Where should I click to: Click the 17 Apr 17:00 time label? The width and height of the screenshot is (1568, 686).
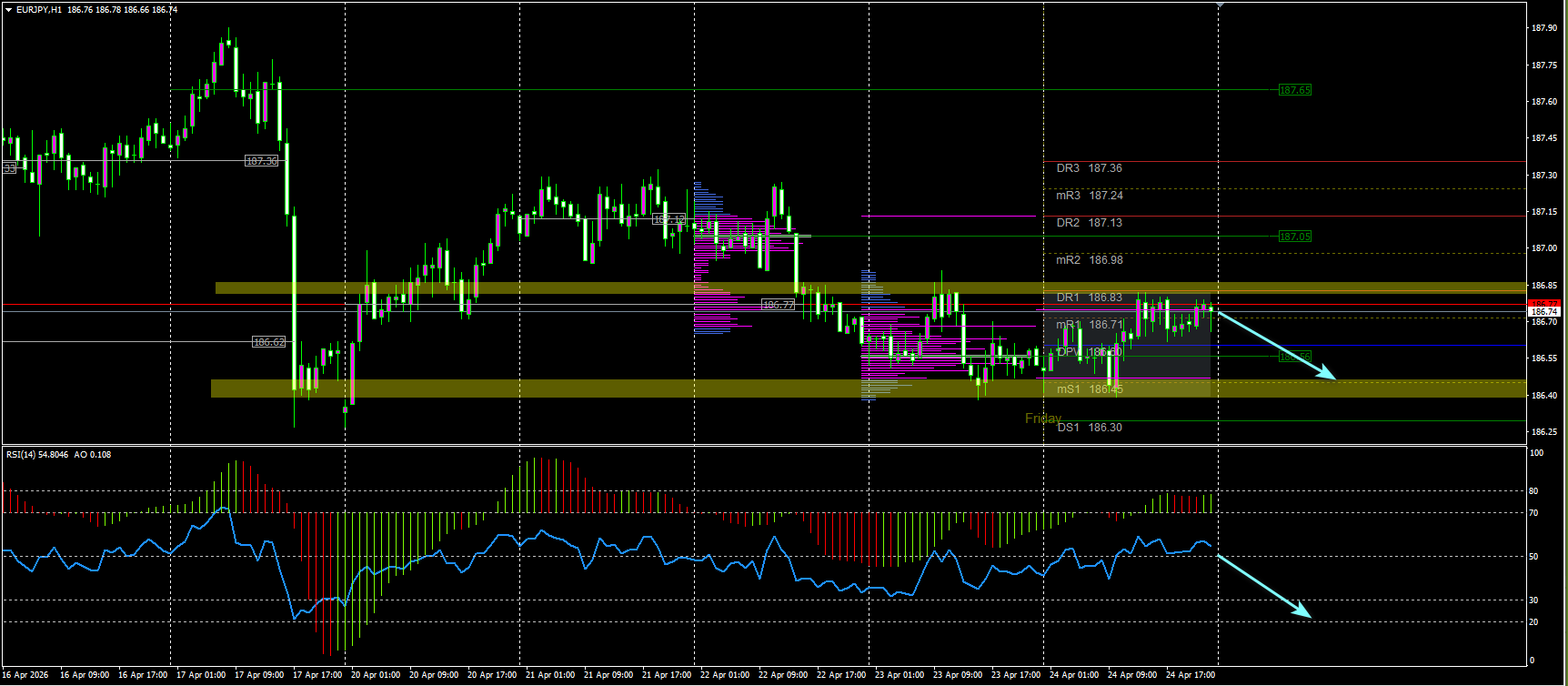[x=317, y=675]
